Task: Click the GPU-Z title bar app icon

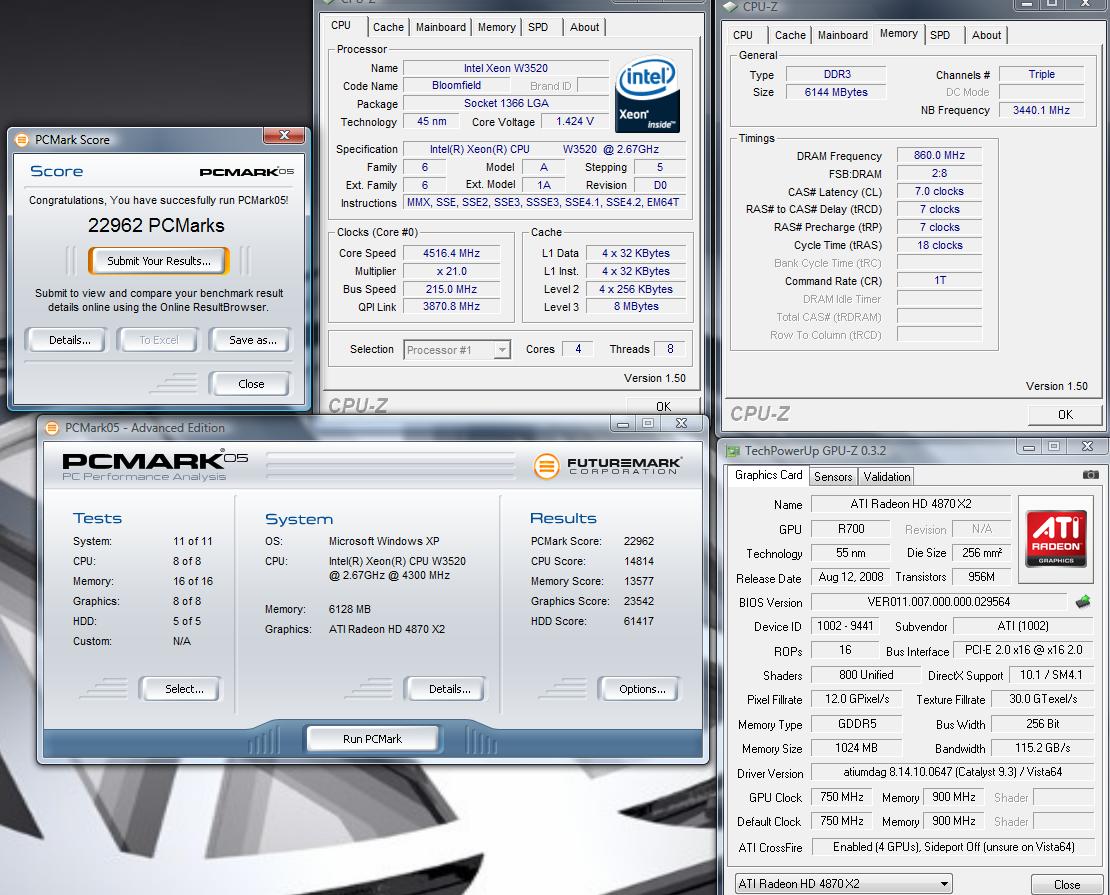Action: tap(733, 450)
